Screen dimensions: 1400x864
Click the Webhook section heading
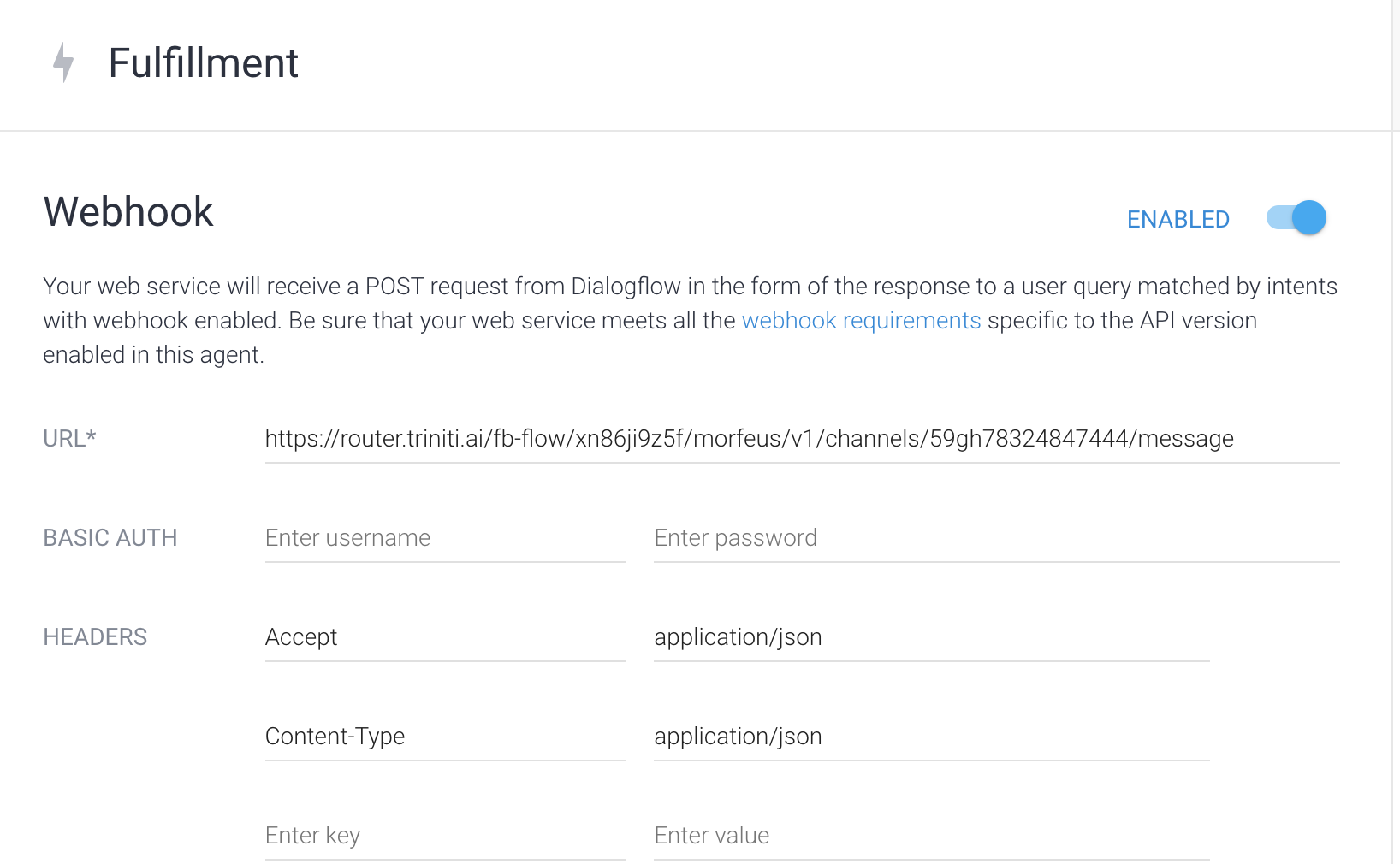tap(128, 211)
